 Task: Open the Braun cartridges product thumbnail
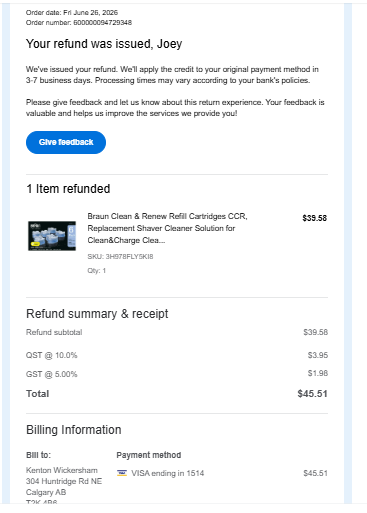coord(52,236)
